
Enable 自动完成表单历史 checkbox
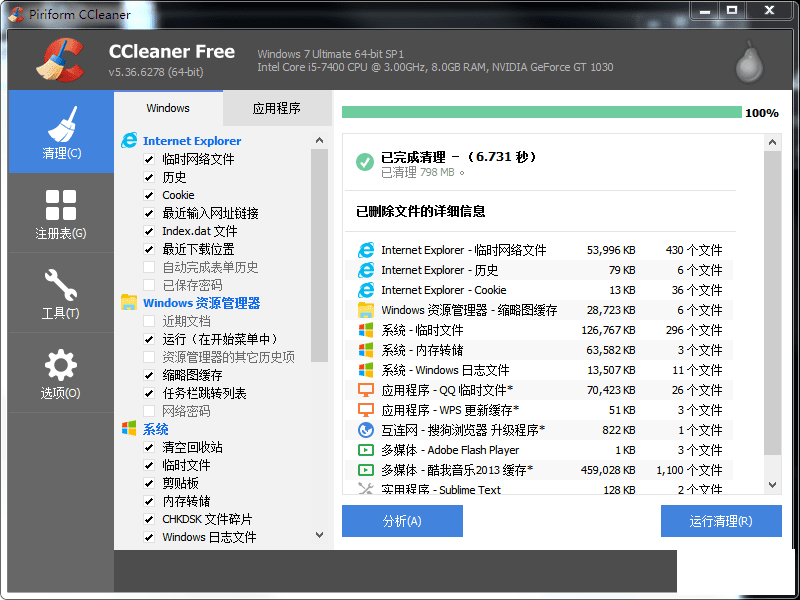149,267
